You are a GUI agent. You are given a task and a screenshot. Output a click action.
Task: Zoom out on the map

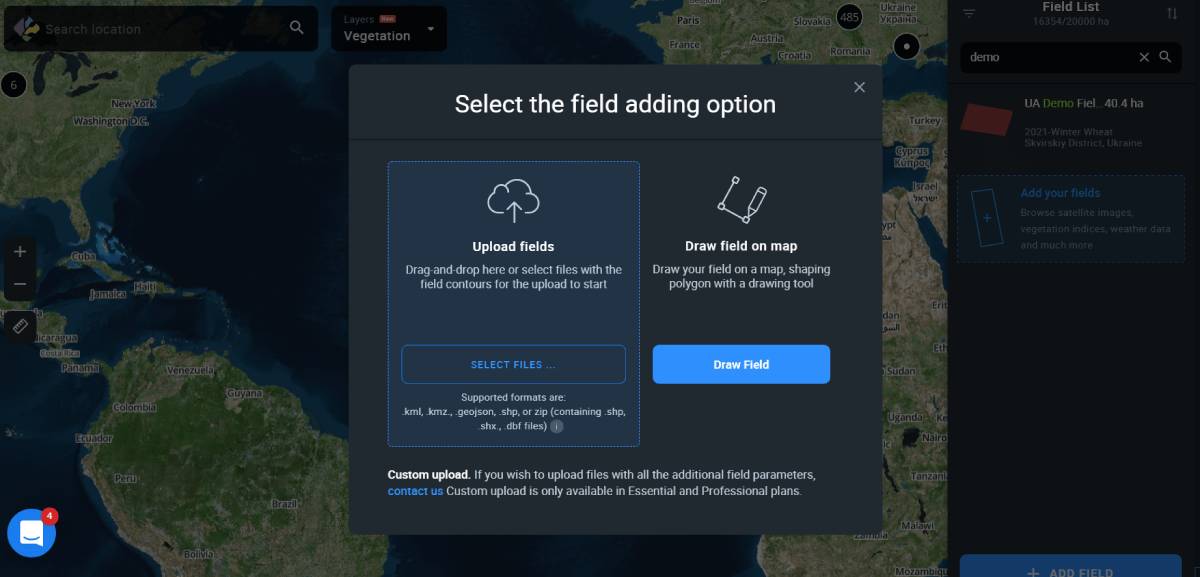(x=20, y=284)
